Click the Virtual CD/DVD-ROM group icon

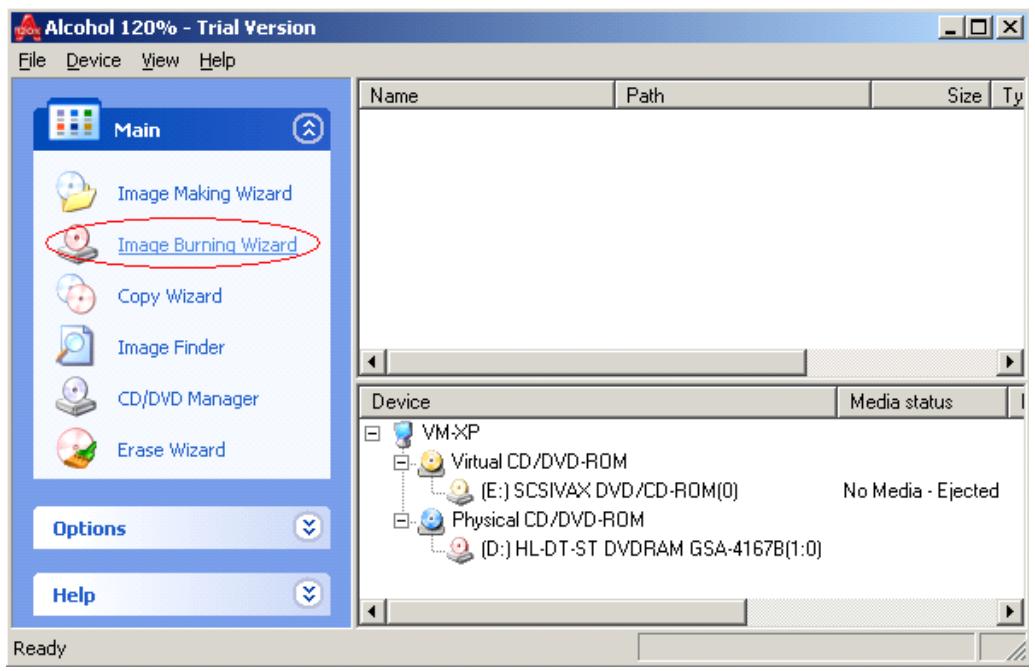431,463
